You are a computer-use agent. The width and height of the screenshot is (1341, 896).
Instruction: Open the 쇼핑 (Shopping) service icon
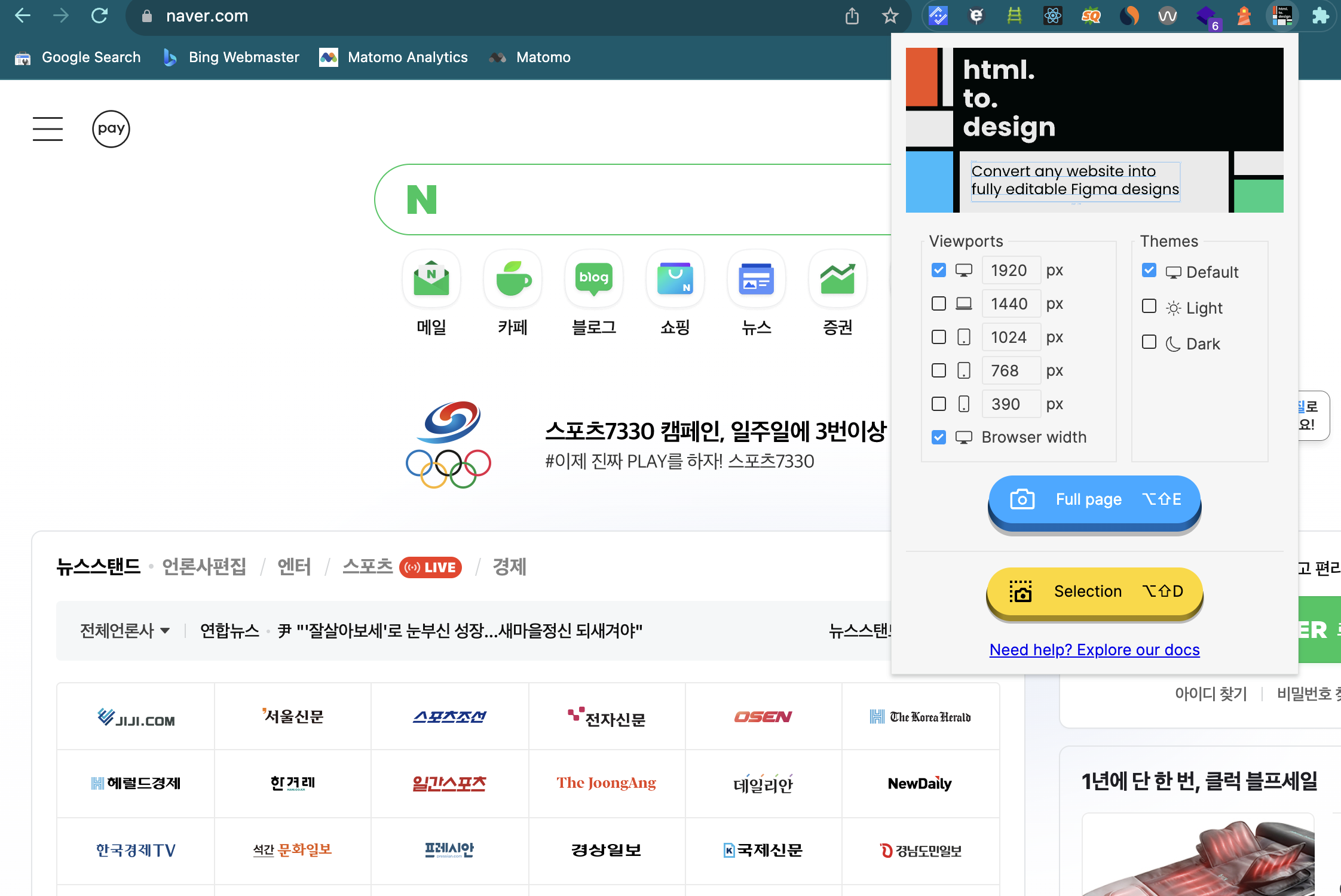pyautogui.click(x=675, y=278)
